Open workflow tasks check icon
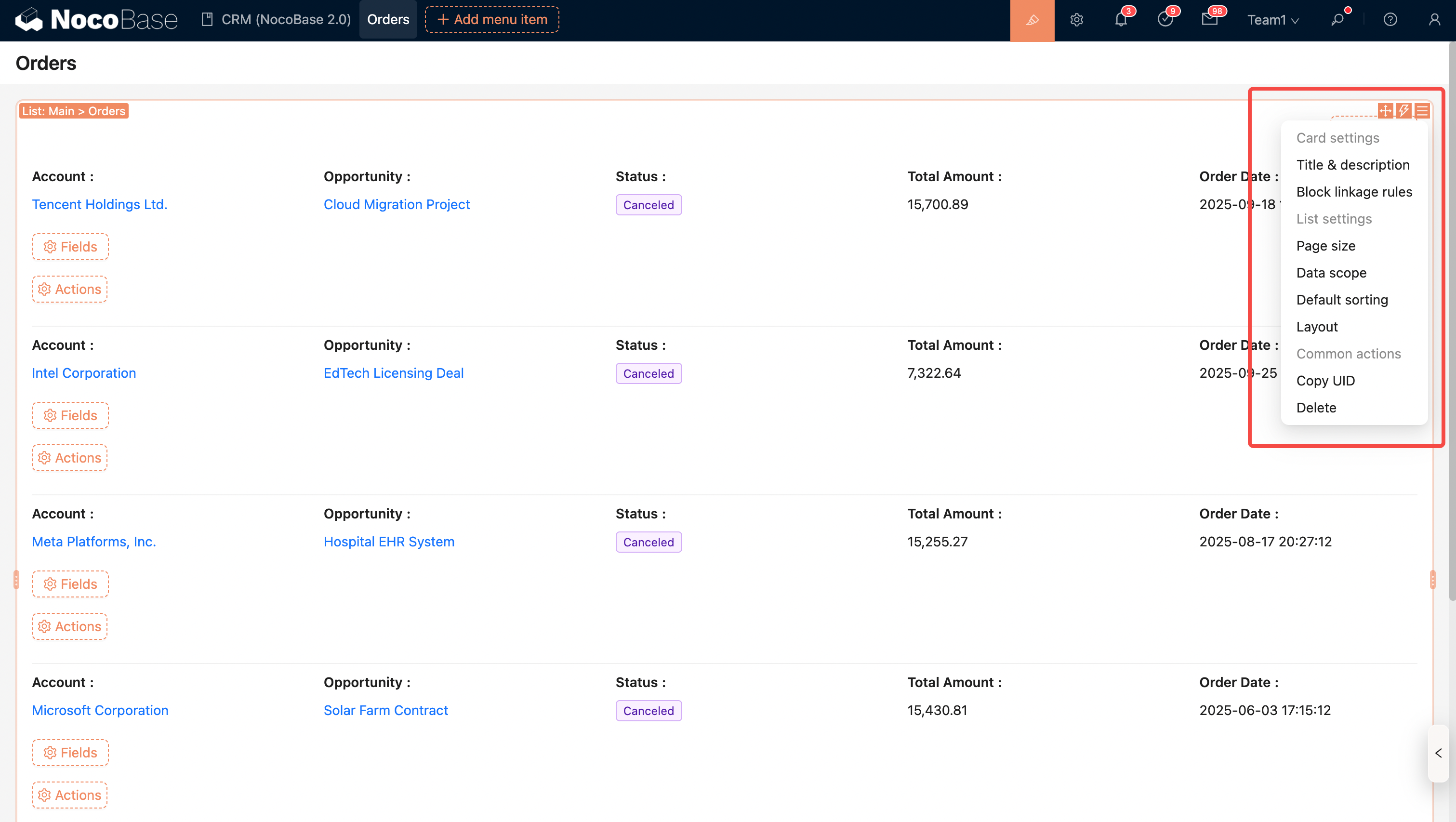 point(1165,20)
